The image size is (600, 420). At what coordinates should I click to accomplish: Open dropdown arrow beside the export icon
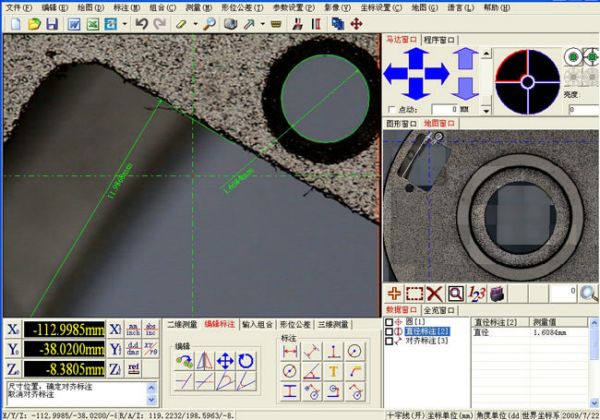(x=124, y=22)
